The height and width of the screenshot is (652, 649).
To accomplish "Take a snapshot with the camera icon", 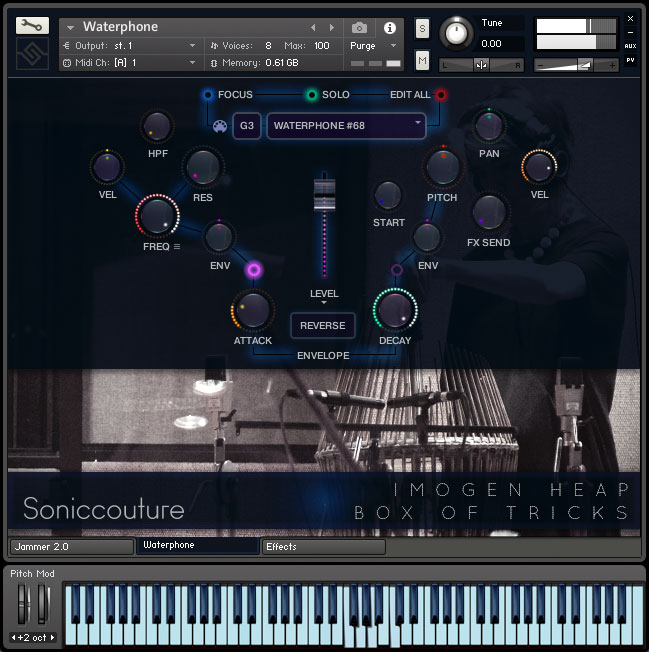I will 359,28.
